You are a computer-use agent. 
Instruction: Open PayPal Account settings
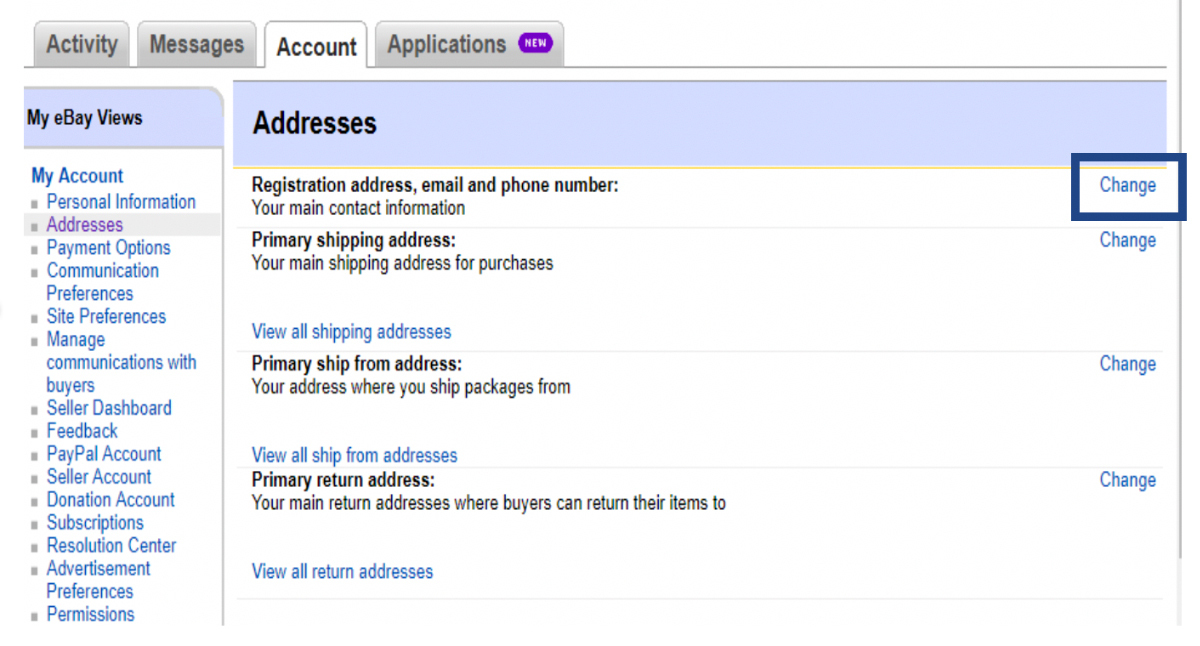104,454
